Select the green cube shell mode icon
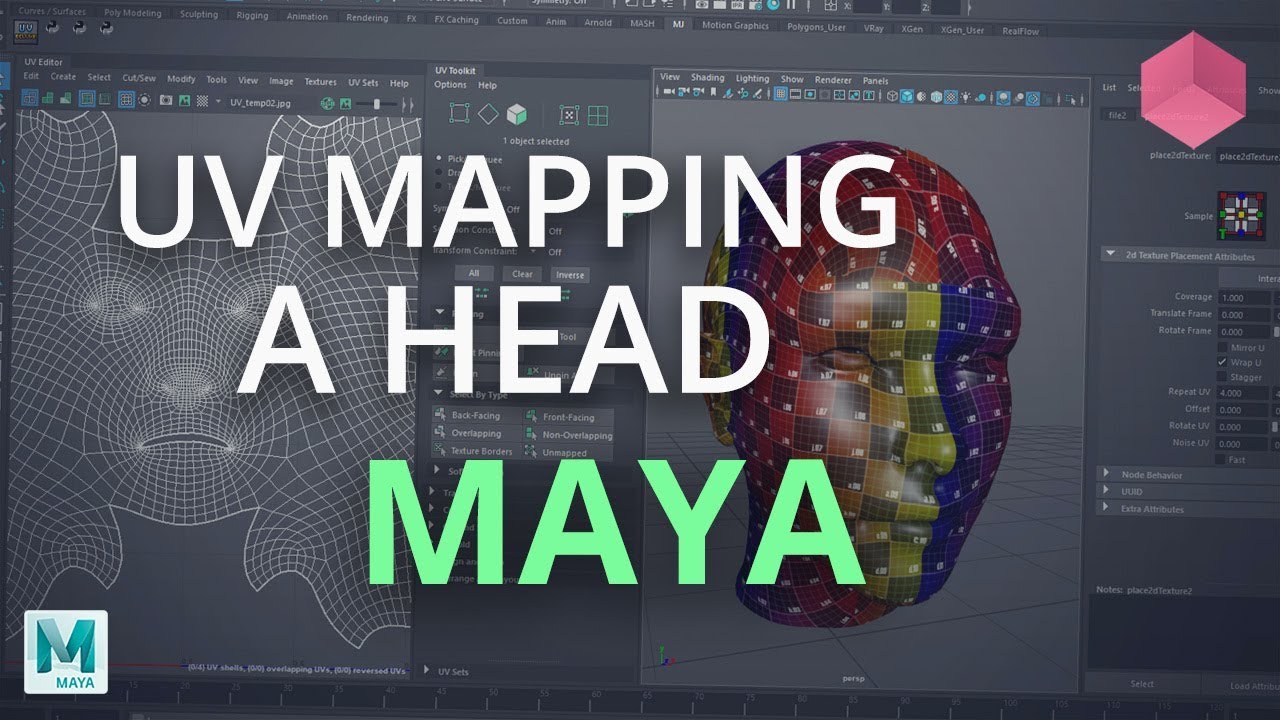Image resolution: width=1280 pixels, height=720 pixels. [517, 114]
